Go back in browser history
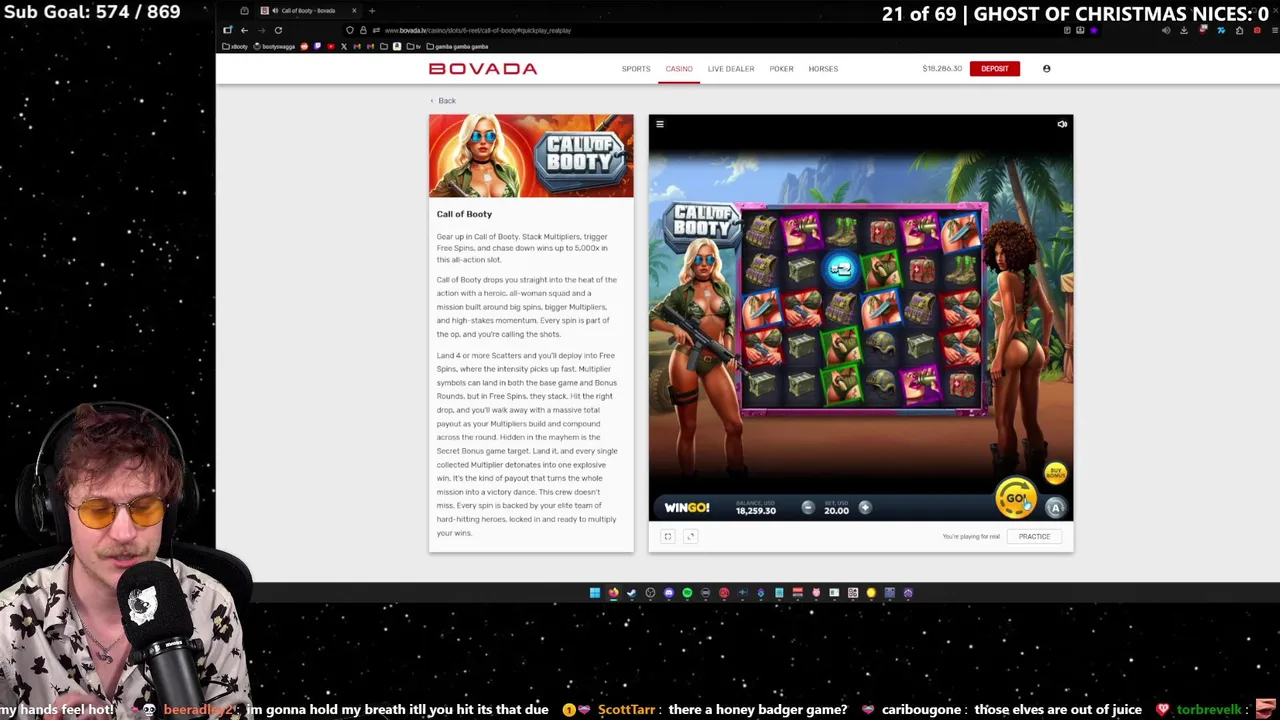1280x720 pixels. 244,30
